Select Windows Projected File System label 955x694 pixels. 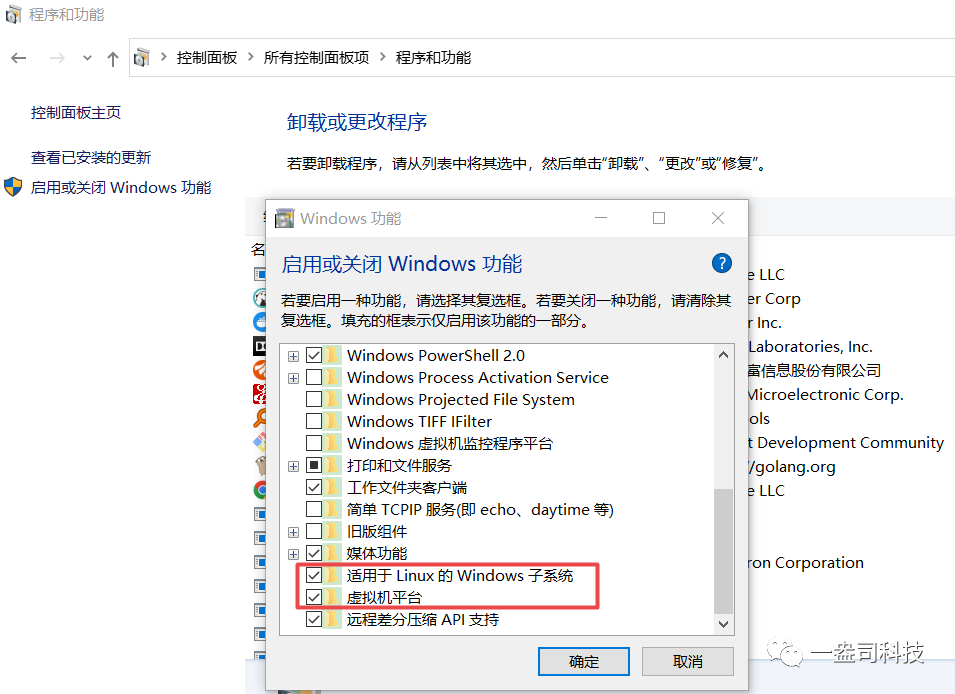coord(460,400)
